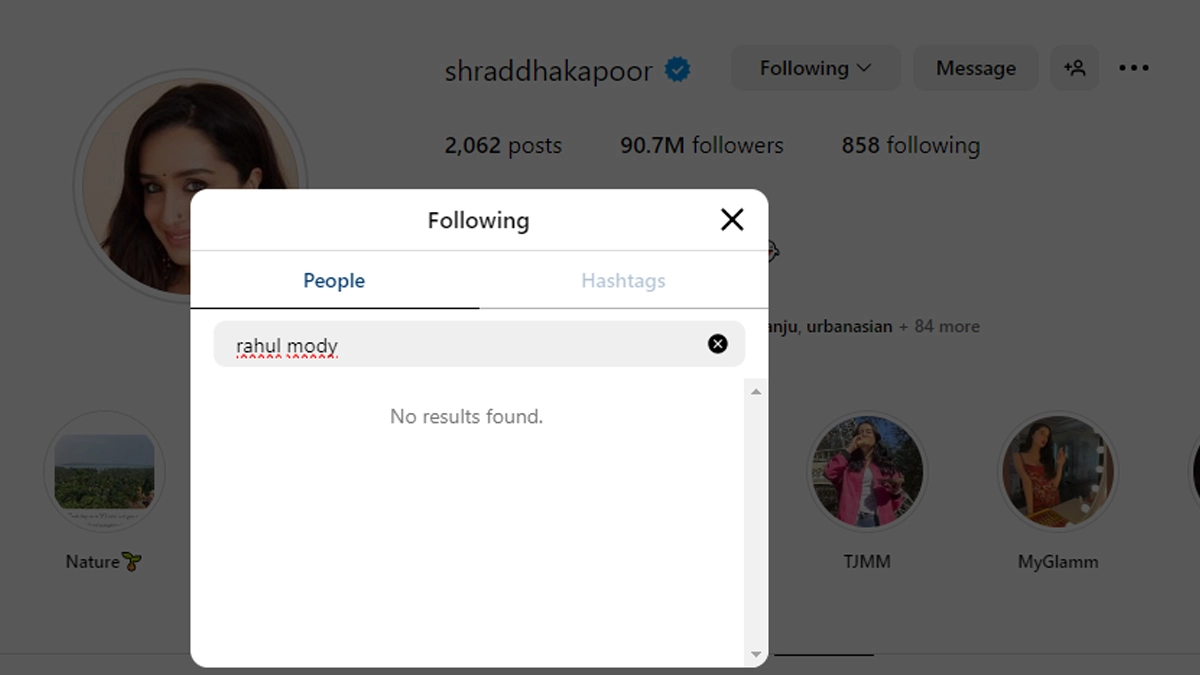The image size is (1200, 675).
Task: Open the three-dot options menu
Action: click(x=1134, y=68)
